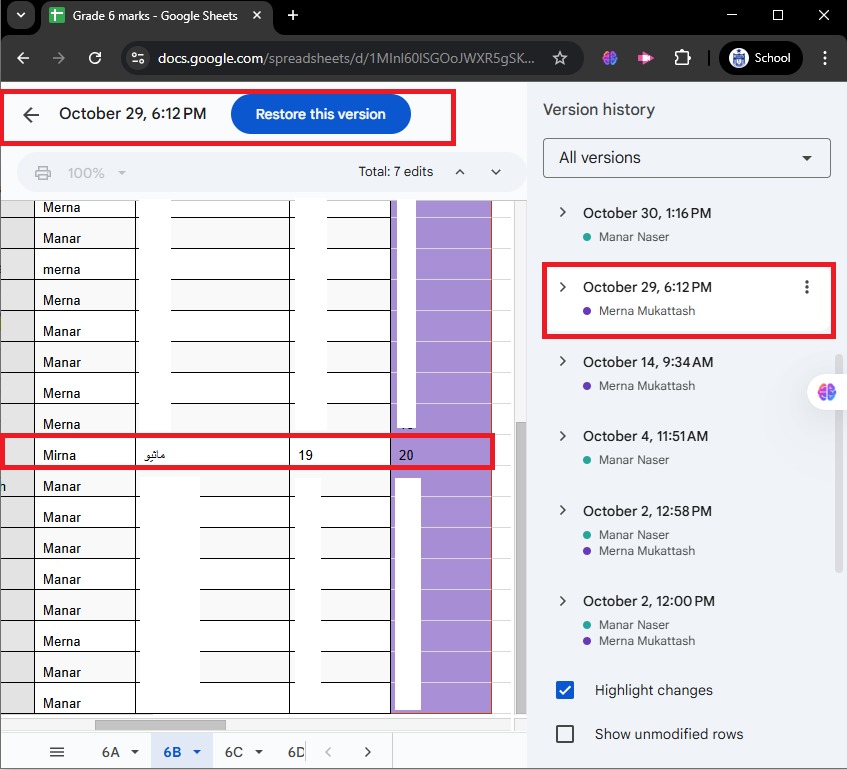Enable Show unmodified rows checkbox
847x770 pixels.
pos(565,734)
